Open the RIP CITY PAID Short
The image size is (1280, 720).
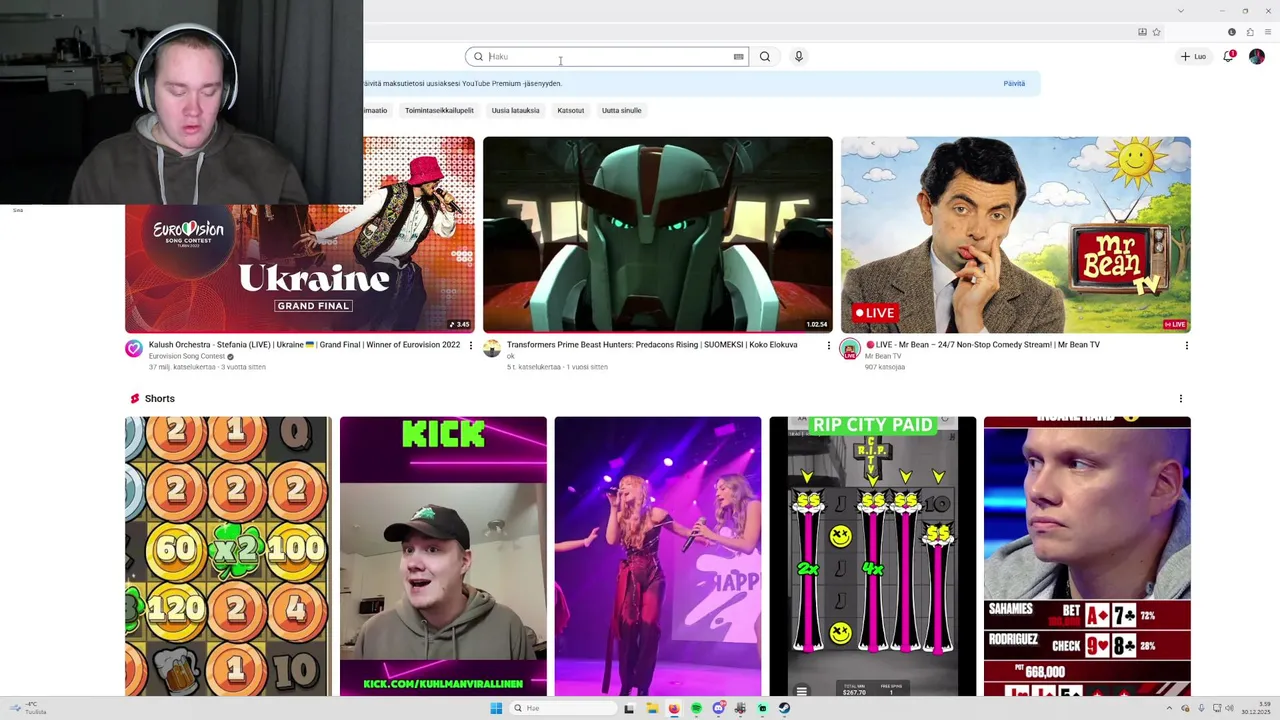[873, 556]
